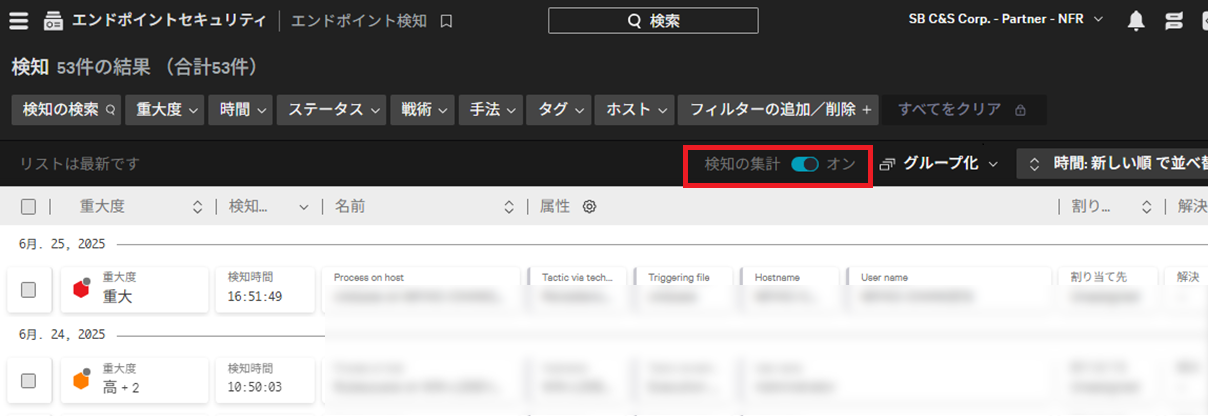This screenshot has height=416, width=1208.
Task: Click the Process on host cell
Action: [x=421, y=289]
